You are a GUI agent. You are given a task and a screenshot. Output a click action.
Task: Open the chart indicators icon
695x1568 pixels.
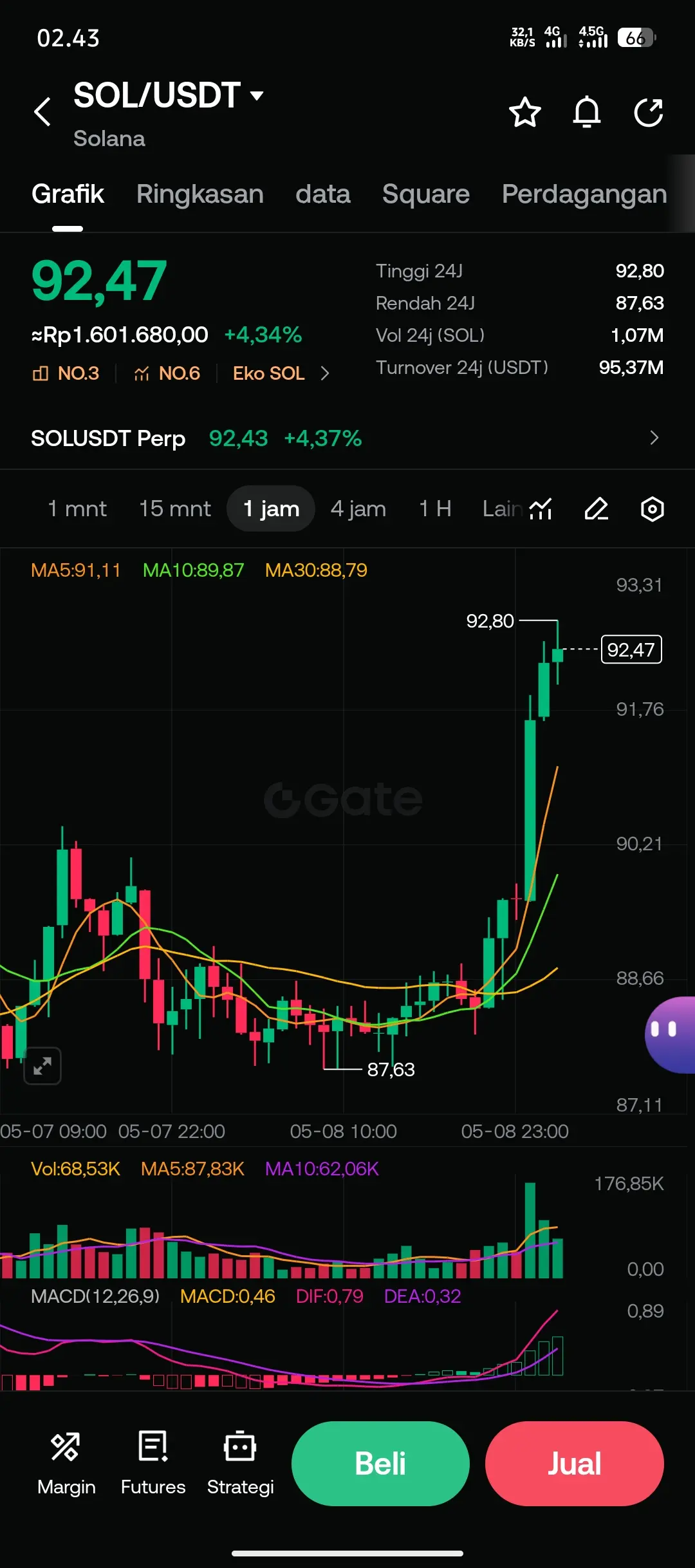(x=541, y=509)
